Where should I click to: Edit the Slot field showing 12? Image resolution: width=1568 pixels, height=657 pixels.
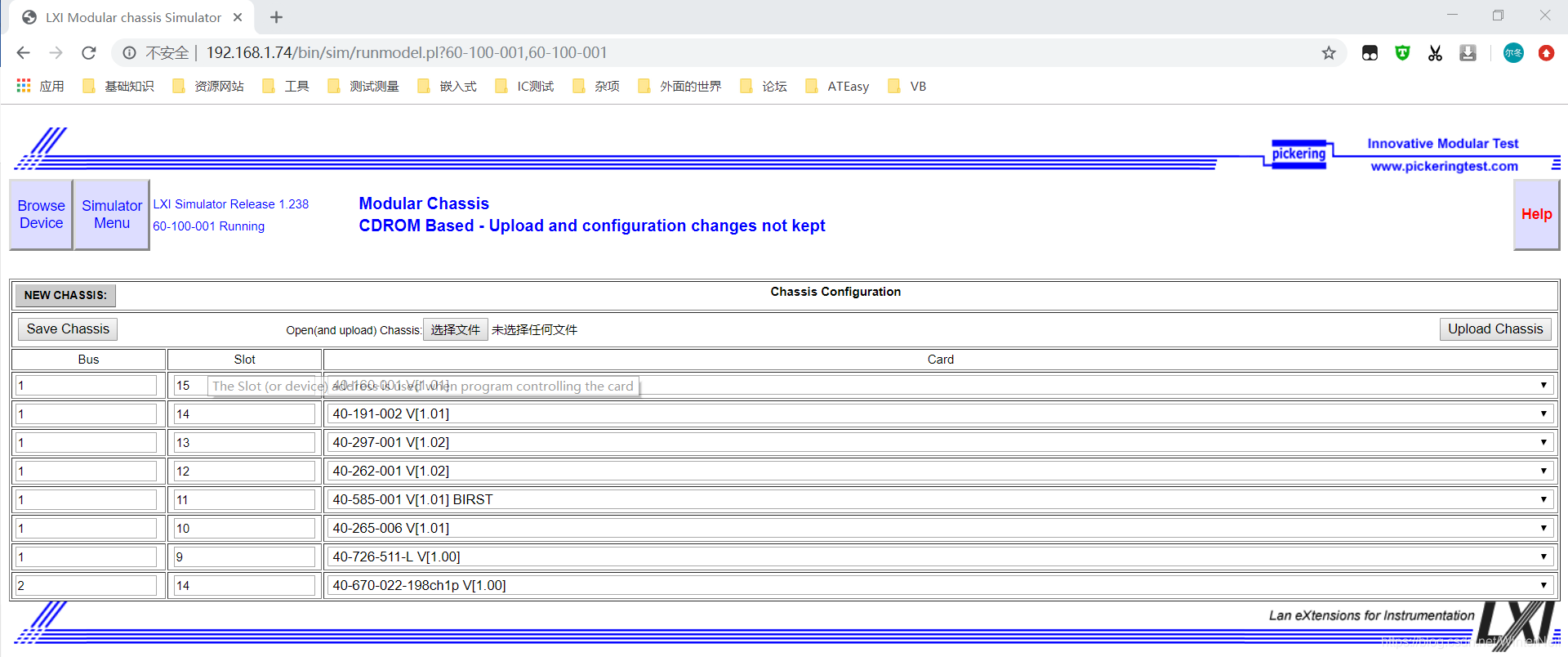(x=244, y=471)
